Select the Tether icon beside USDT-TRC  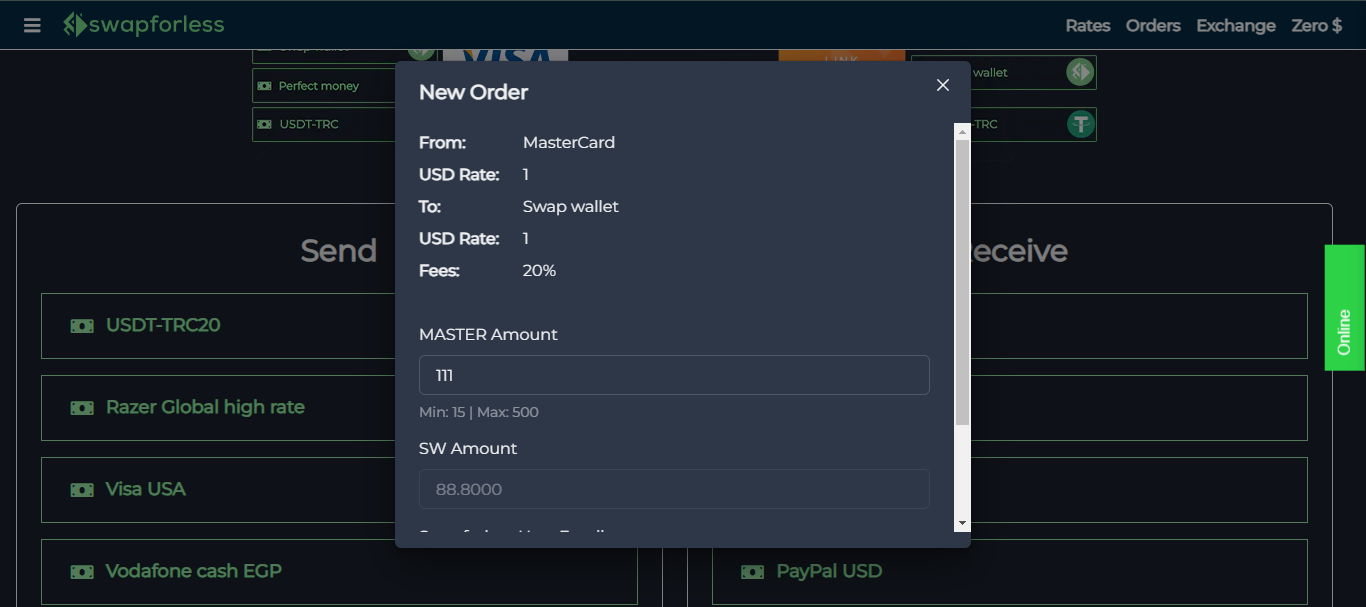coord(1078,124)
